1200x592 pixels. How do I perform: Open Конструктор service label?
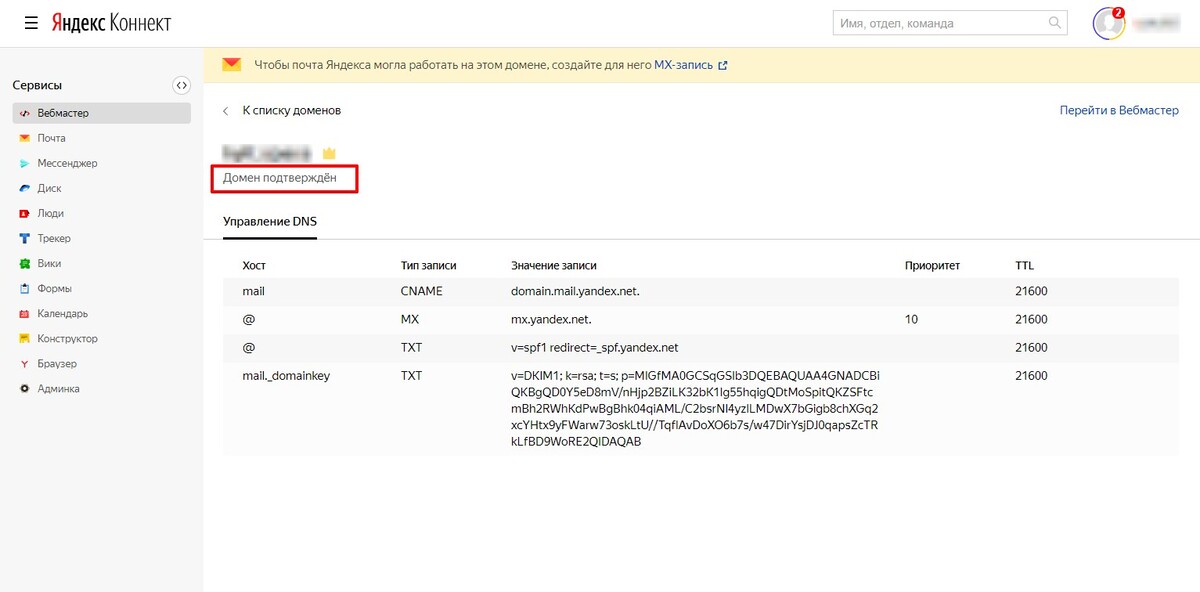click(x=68, y=339)
